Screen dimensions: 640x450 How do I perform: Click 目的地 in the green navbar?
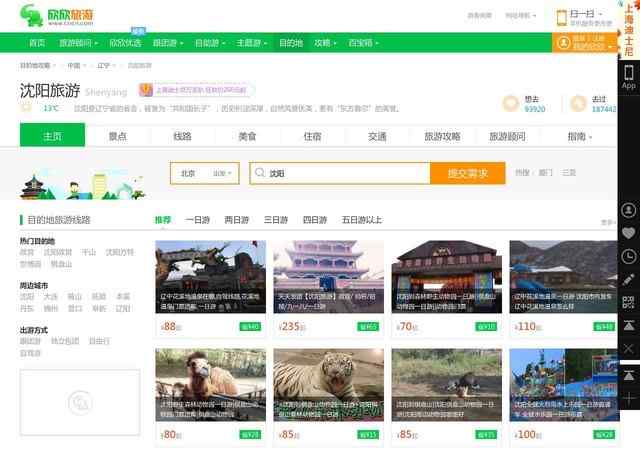coord(291,43)
